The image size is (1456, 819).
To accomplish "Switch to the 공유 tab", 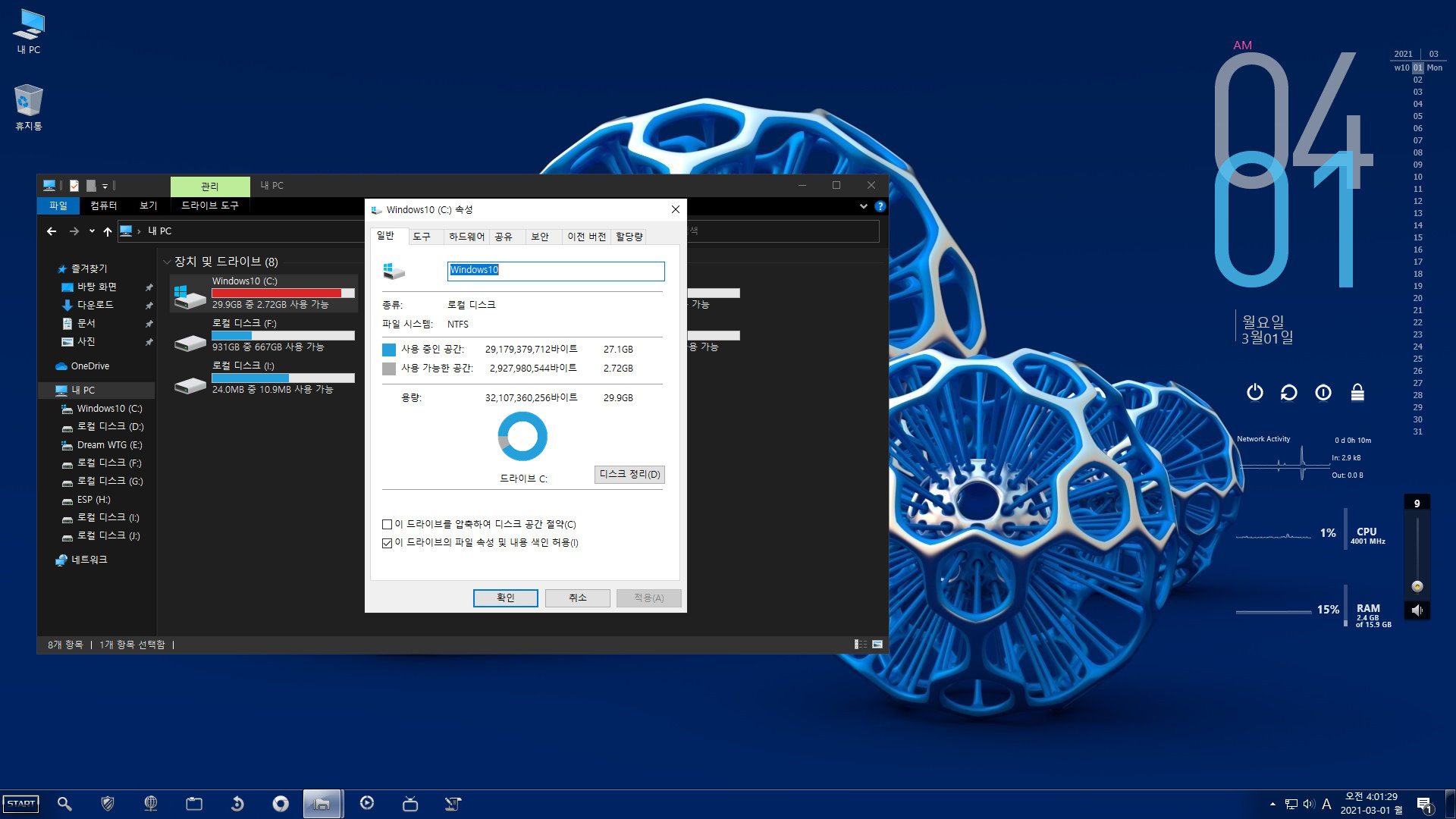I will (504, 237).
